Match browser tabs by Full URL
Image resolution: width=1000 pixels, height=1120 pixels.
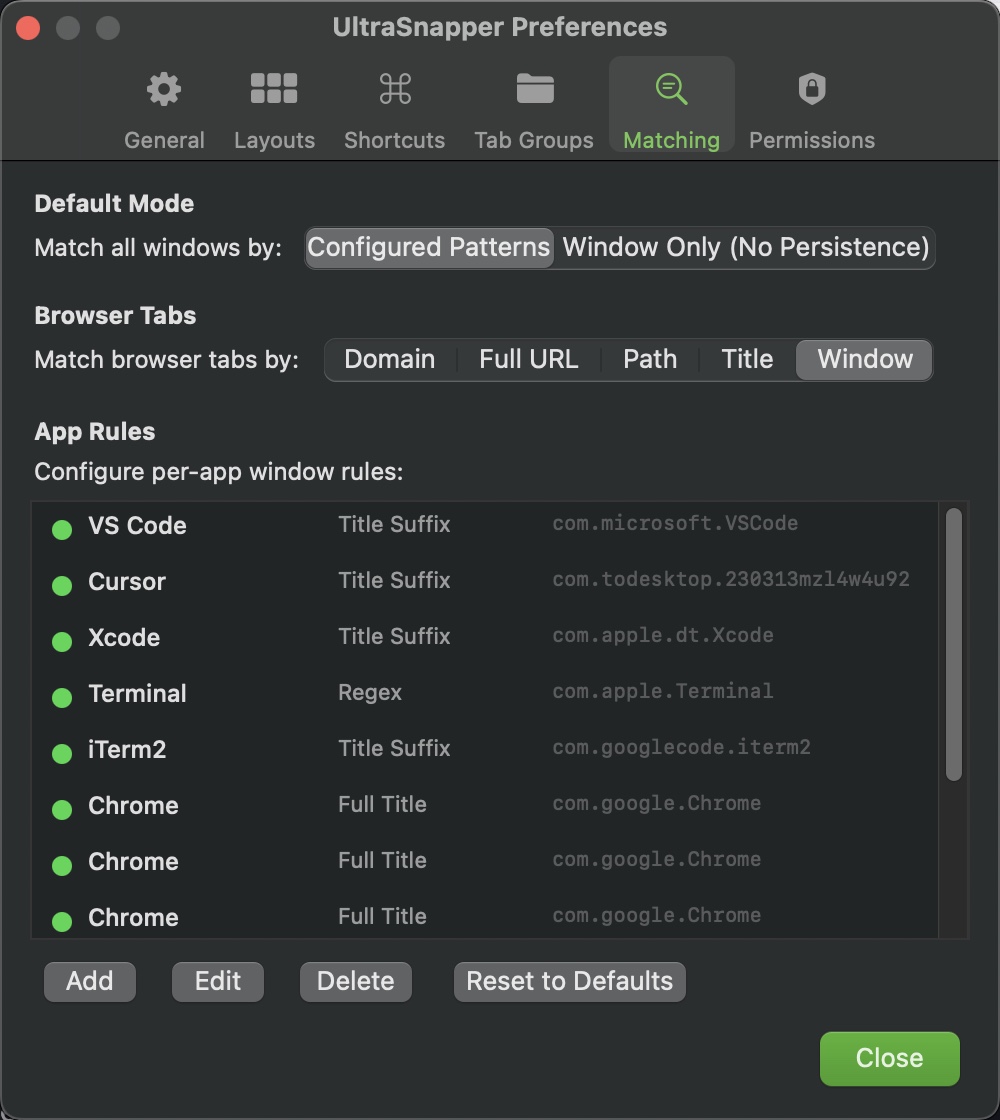[x=528, y=359]
